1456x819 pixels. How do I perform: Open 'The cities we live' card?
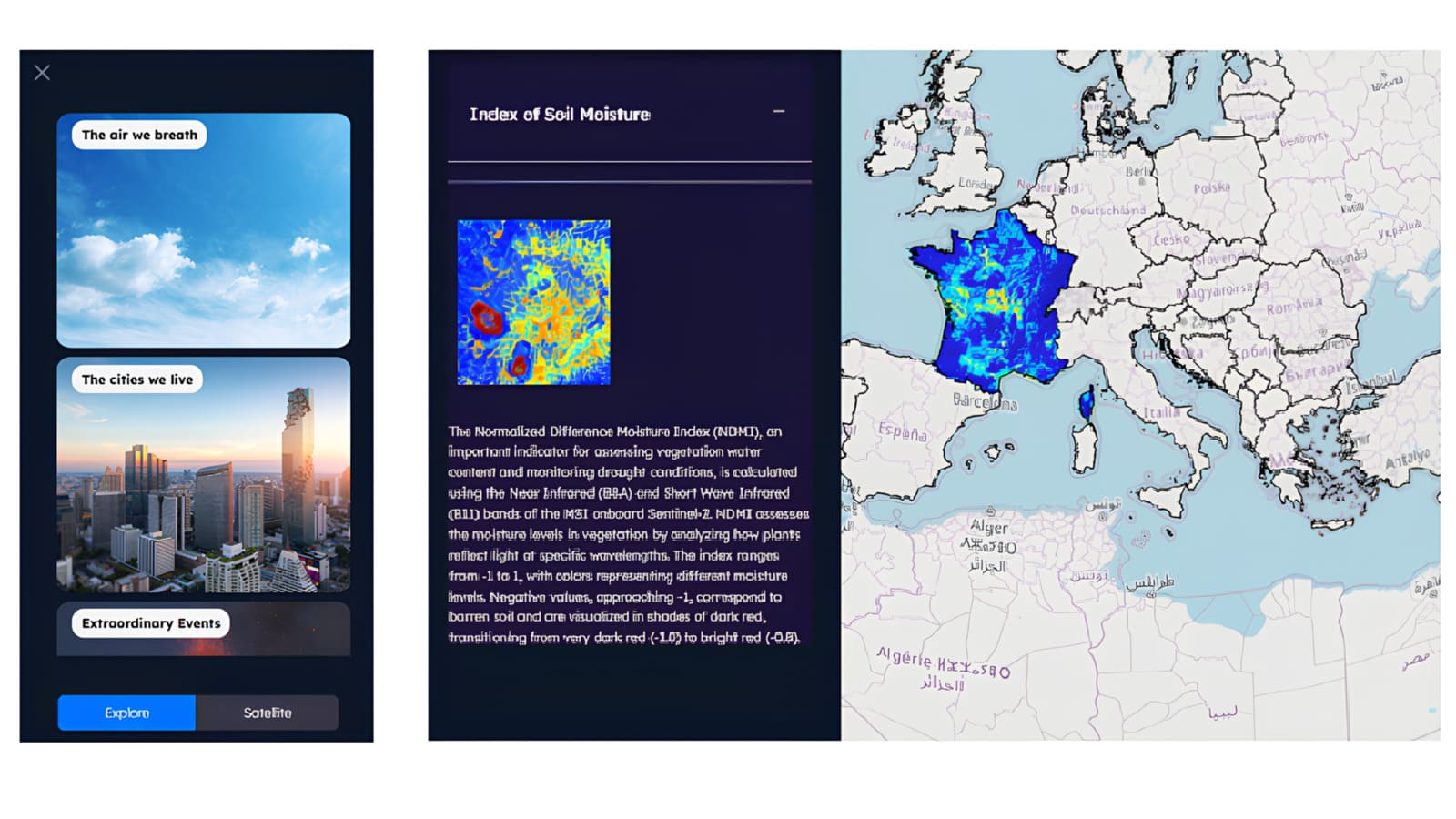203,474
